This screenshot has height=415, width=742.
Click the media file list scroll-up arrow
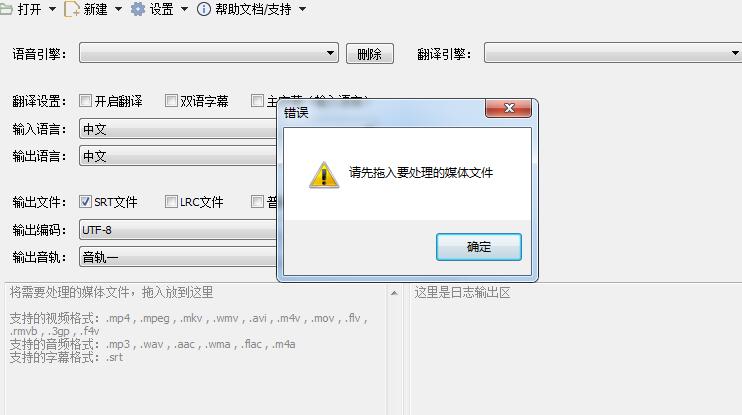point(394,293)
